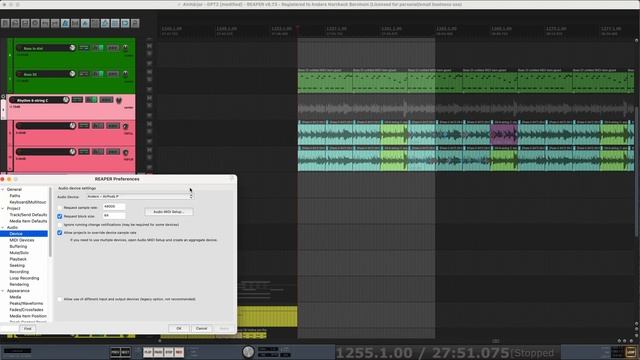This screenshot has height=360, width=640.
Task: Click the REC record transport button
Action: pyautogui.click(x=179, y=352)
